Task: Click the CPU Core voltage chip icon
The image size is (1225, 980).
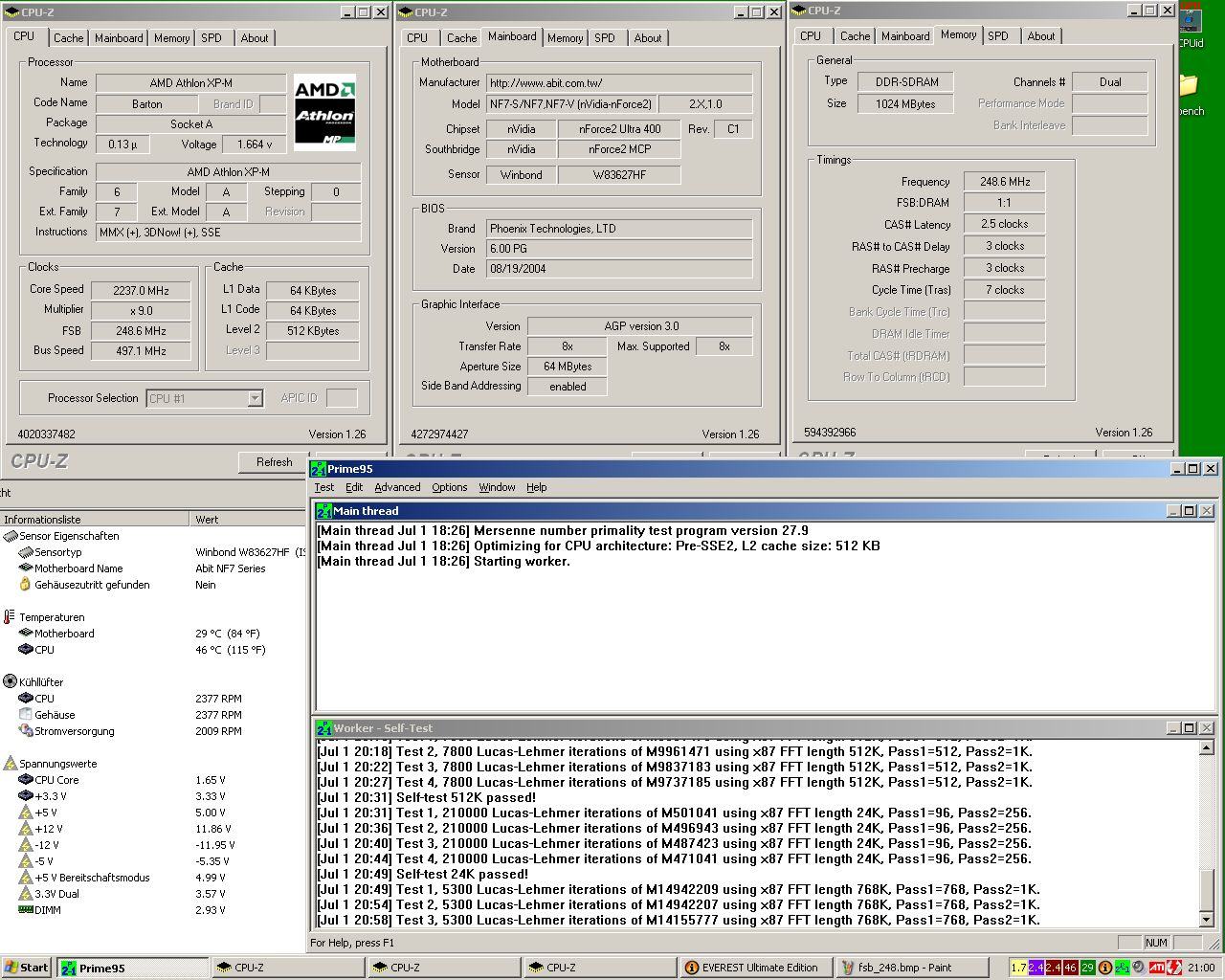Action: point(26,780)
